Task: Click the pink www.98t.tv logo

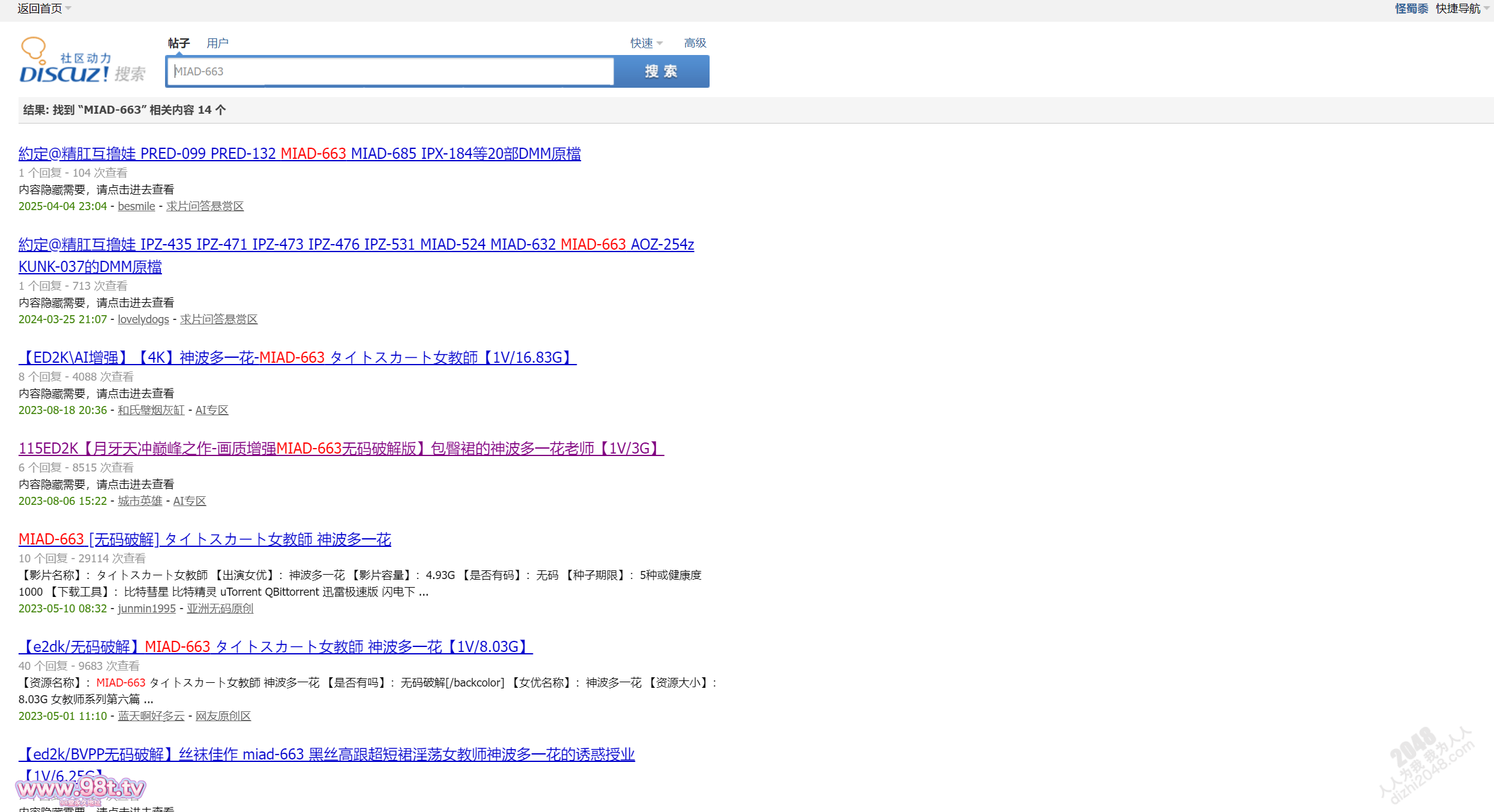Action: click(80, 789)
